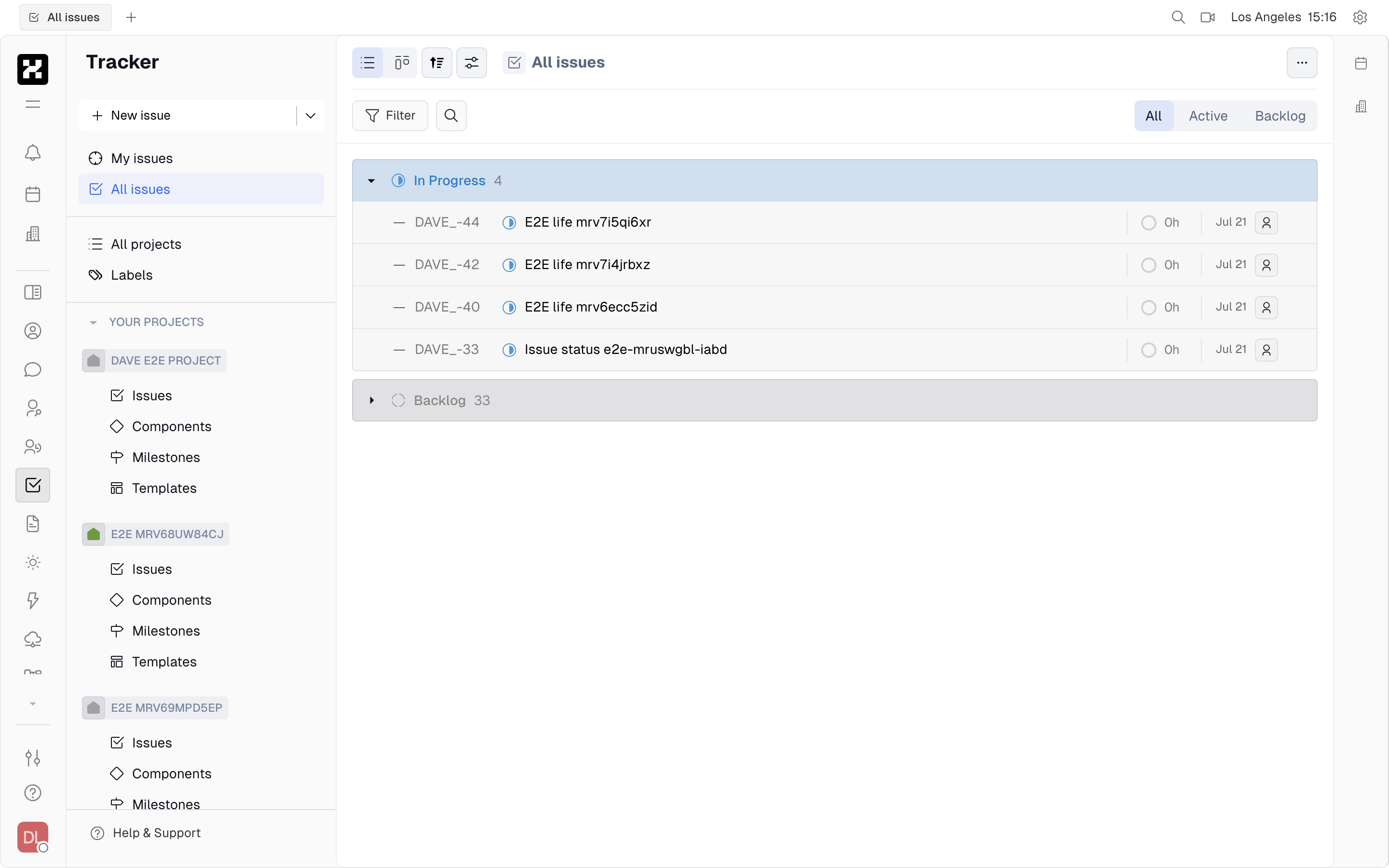Viewport: 1389px width, 868px height.
Task: Open the New issue dropdown arrow
Action: click(x=311, y=115)
